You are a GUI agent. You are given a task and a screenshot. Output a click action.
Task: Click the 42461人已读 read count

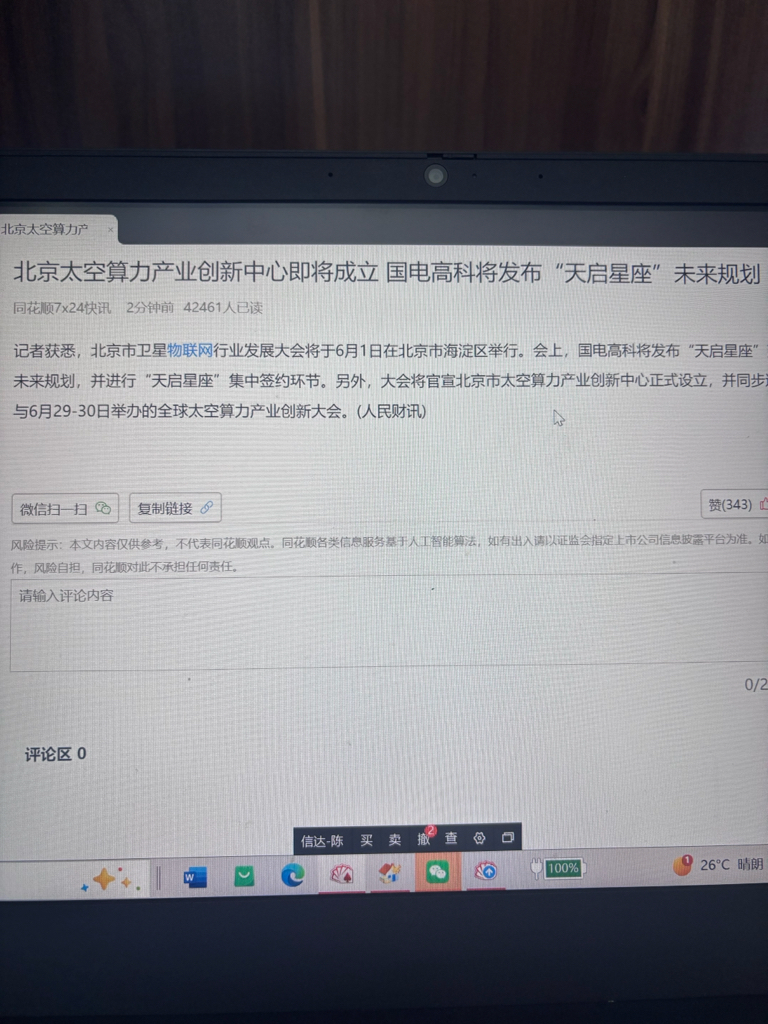point(223,307)
